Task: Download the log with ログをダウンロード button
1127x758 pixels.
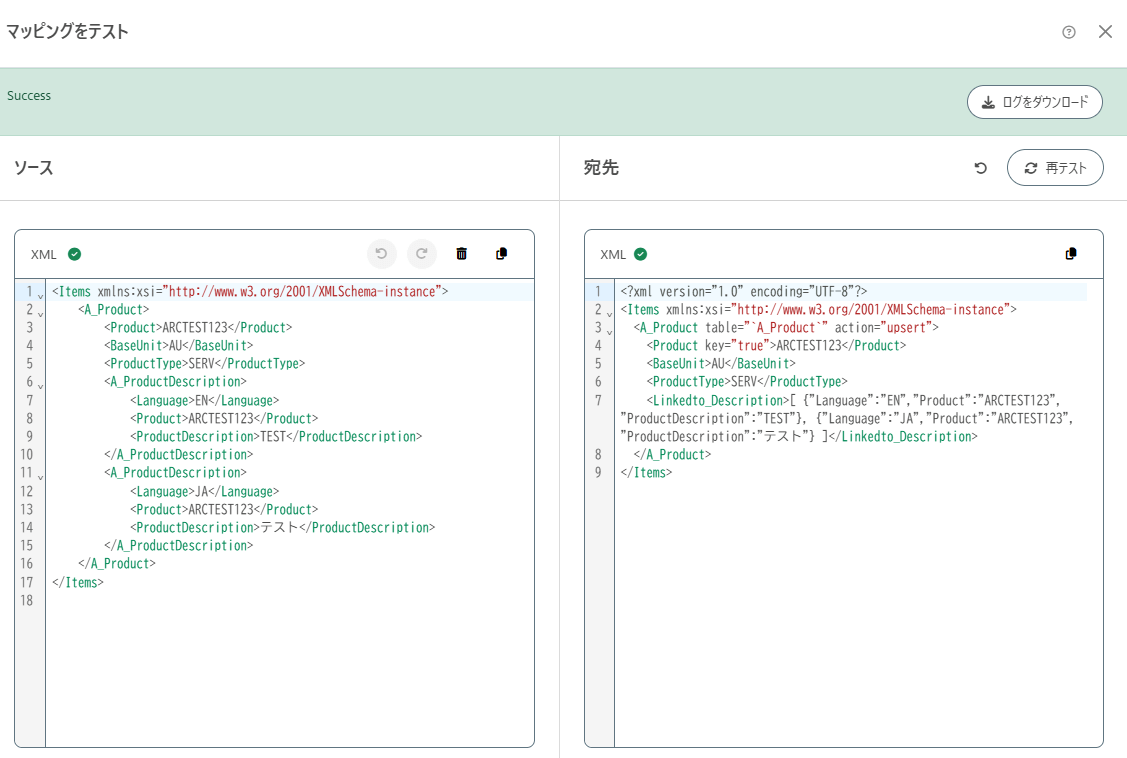Action: [1034, 102]
